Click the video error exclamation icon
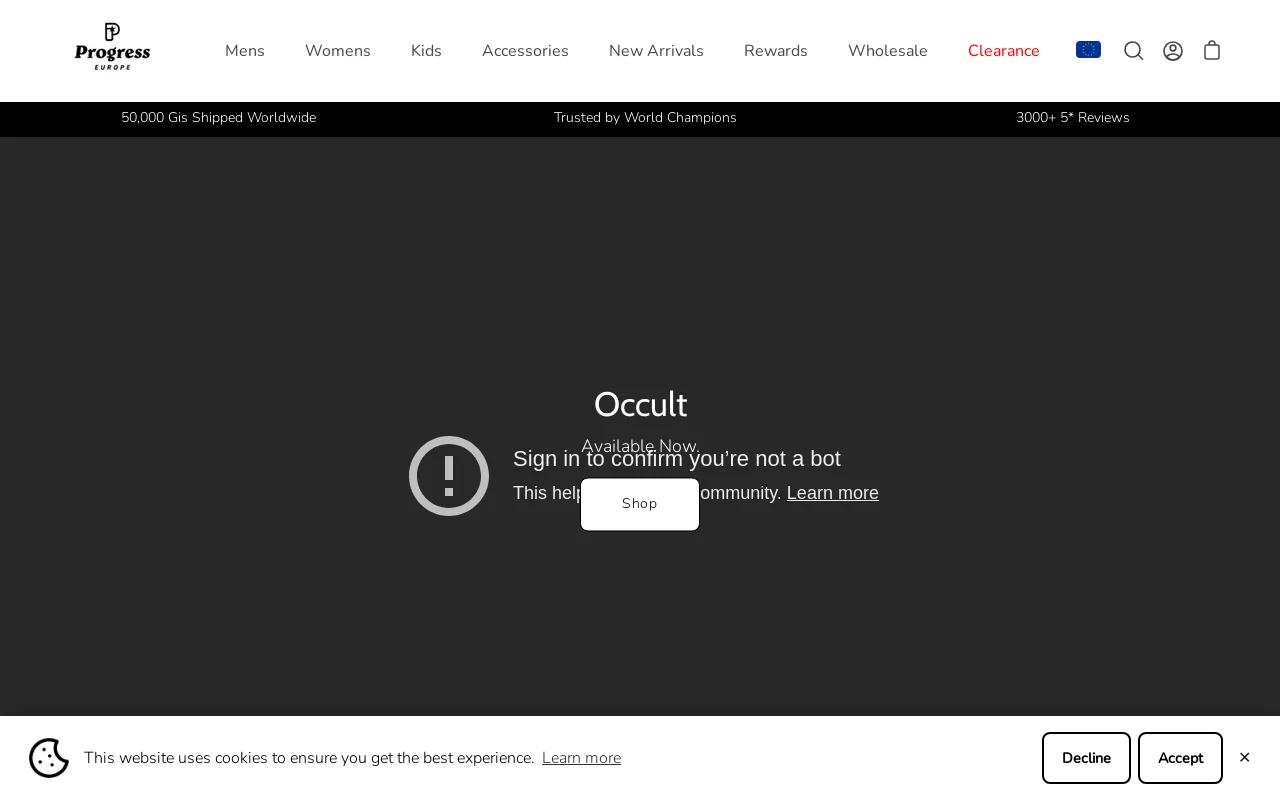The height and width of the screenshot is (800, 1280). [x=449, y=476]
